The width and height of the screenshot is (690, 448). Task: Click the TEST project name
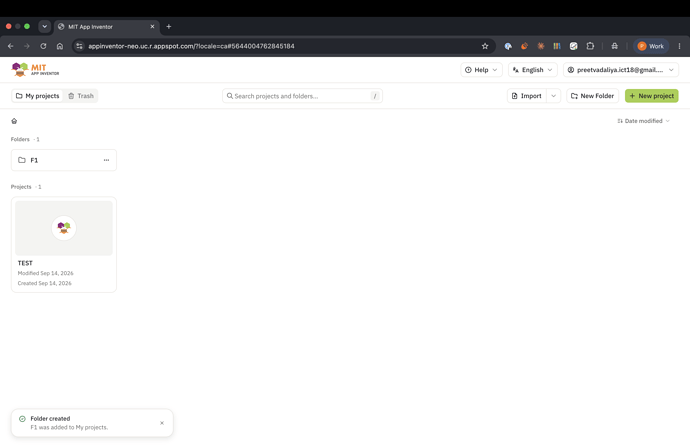point(25,263)
